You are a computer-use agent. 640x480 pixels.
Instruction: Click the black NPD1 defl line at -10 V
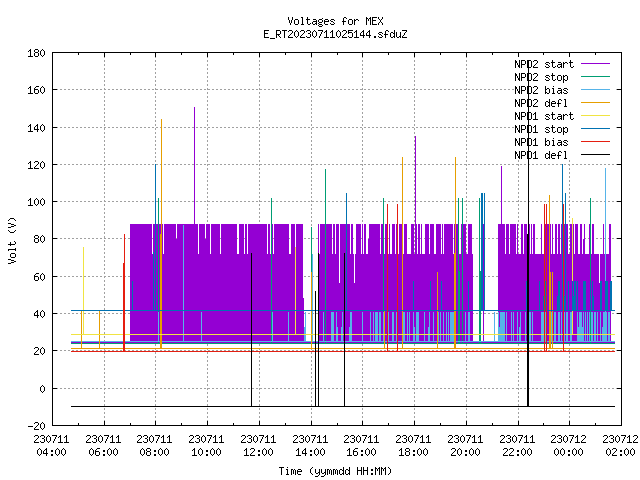tap(343, 406)
